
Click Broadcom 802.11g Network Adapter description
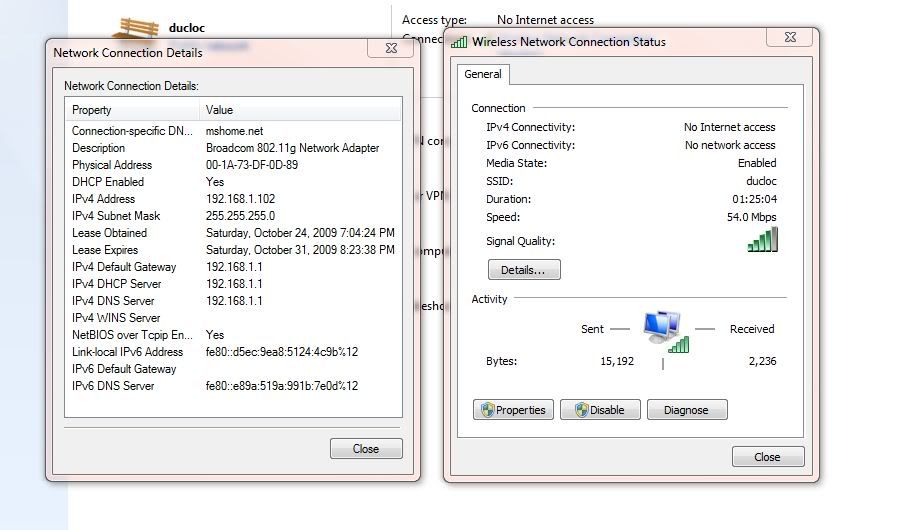293,148
